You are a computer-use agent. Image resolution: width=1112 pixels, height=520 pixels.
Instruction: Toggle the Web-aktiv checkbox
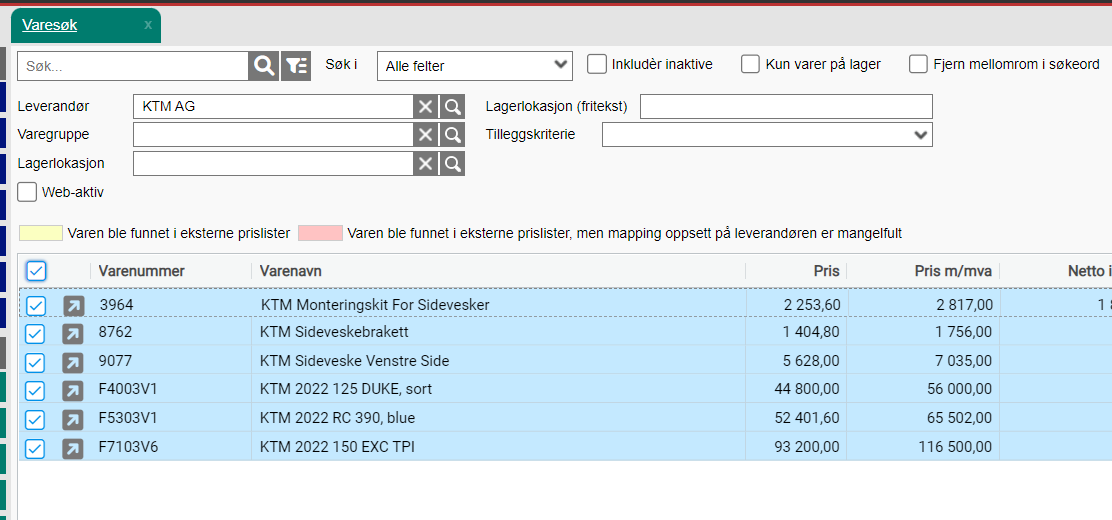[x=27, y=192]
